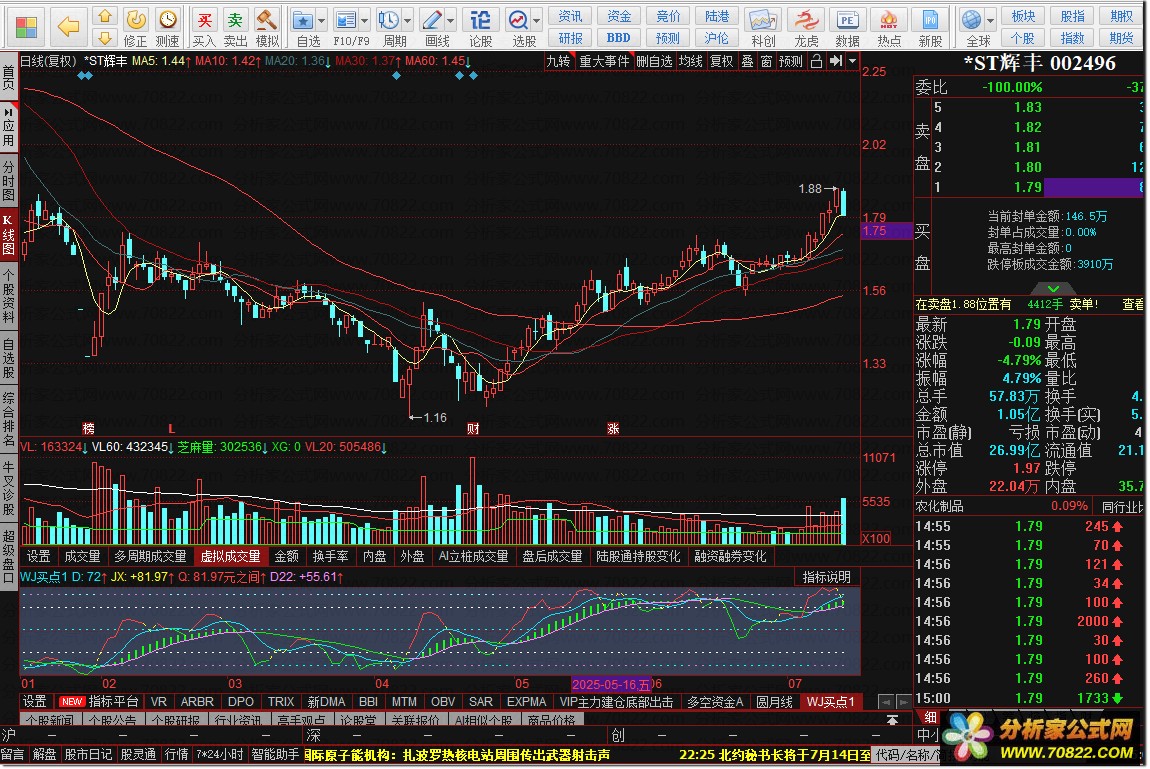Click the page-down arrow icon in toolbar
The width and height of the screenshot is (1150, 769).
click(105, 37)
